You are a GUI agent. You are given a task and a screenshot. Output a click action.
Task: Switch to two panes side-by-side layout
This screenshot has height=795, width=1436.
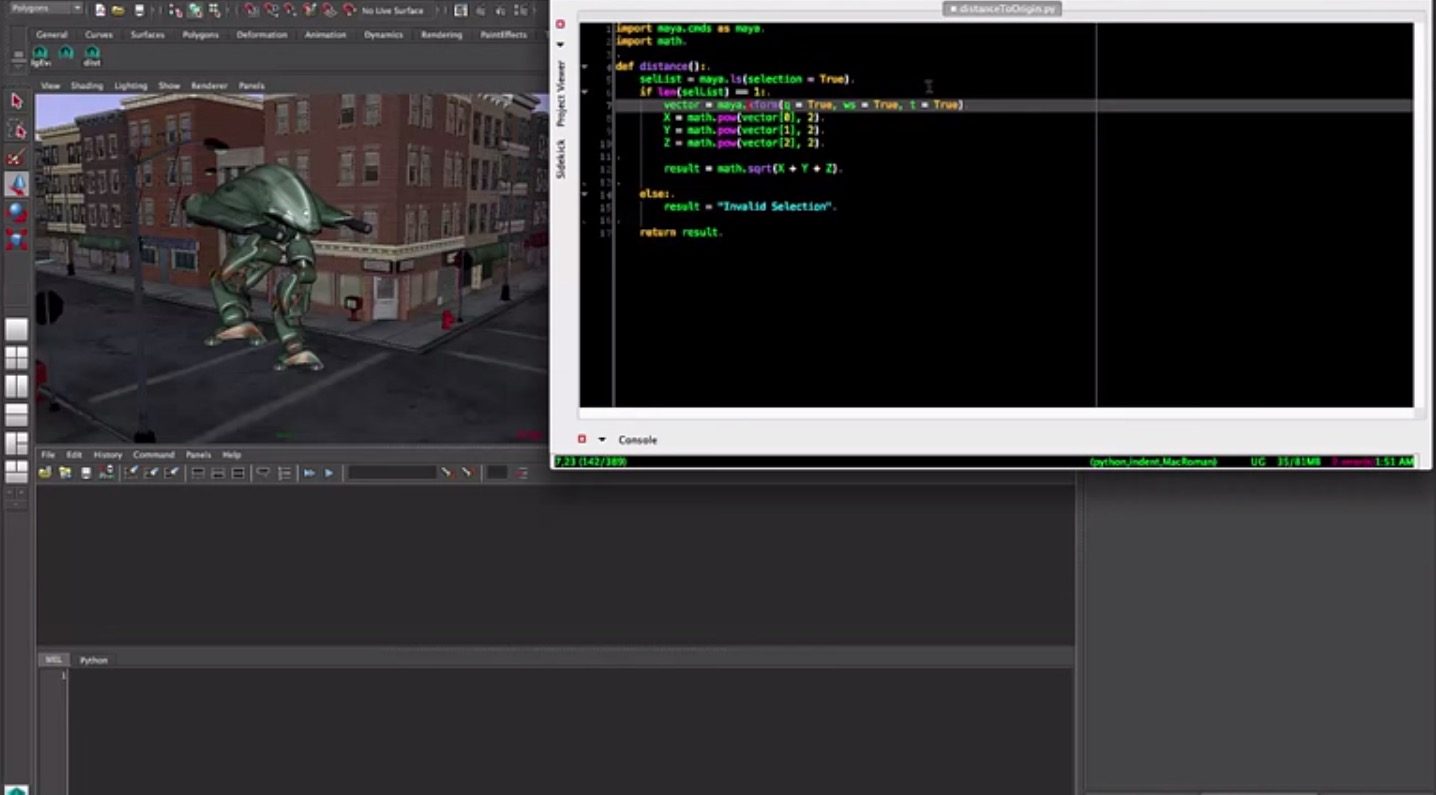pos(16,386)
